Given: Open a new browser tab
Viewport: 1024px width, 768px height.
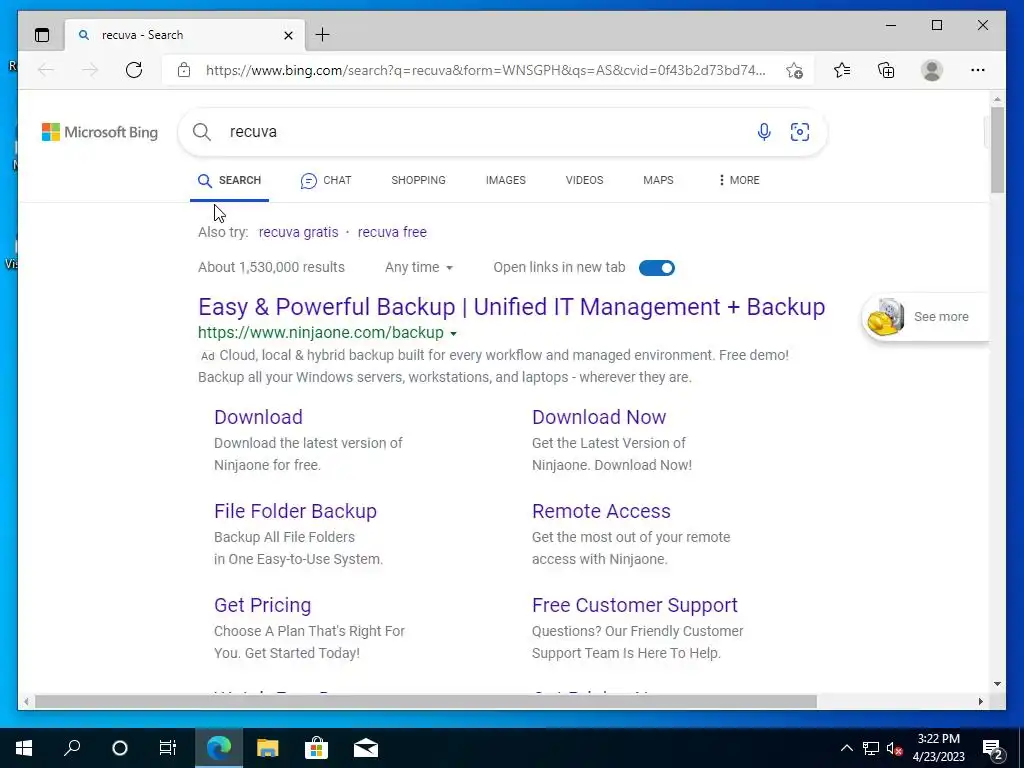Looking at the screenshot, I should click(x=323, y=35).
